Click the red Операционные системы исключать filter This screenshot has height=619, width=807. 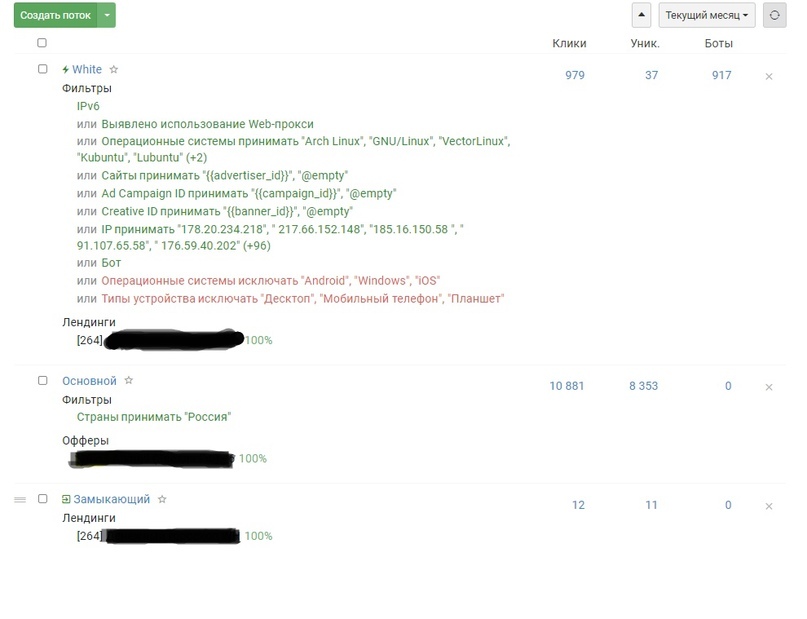271,281
